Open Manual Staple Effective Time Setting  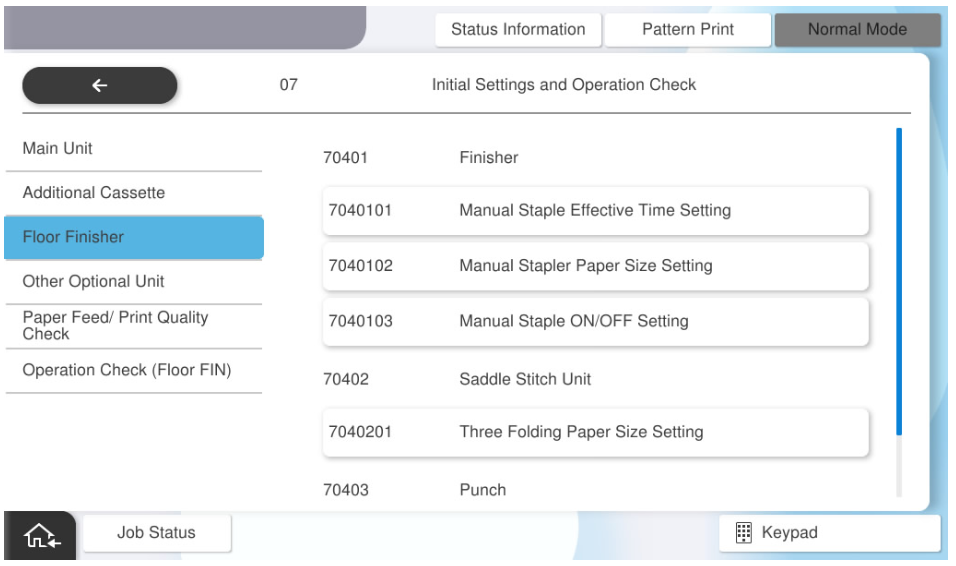click(595, 211)
